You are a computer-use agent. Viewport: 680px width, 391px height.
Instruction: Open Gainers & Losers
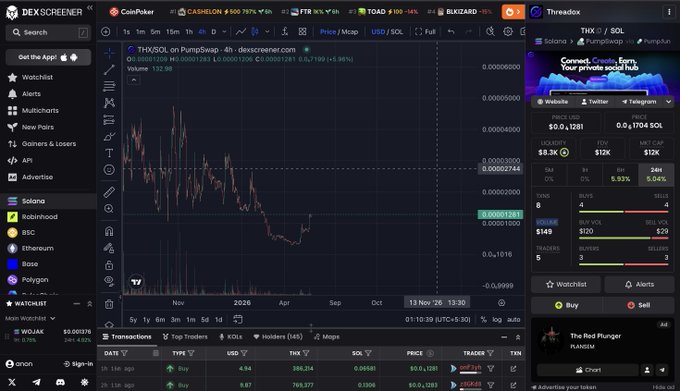point(49,143)
